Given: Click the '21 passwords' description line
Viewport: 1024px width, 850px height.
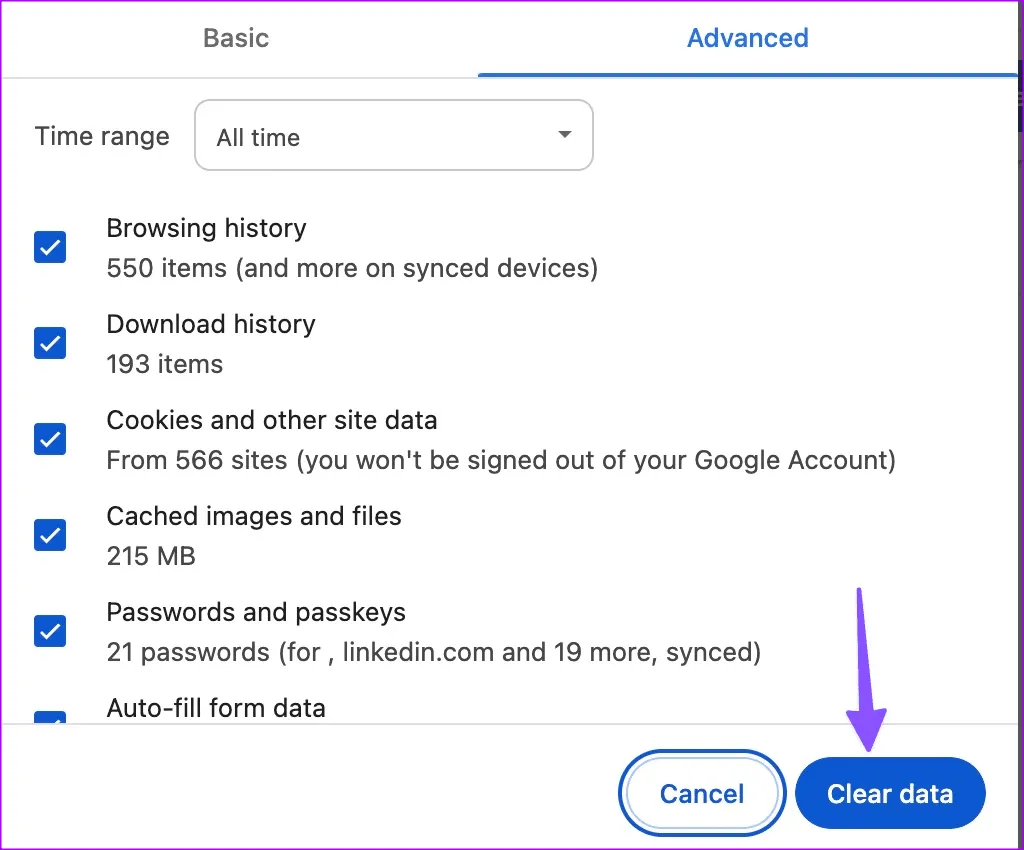Looking at the screenshot, I should (433, 653).
